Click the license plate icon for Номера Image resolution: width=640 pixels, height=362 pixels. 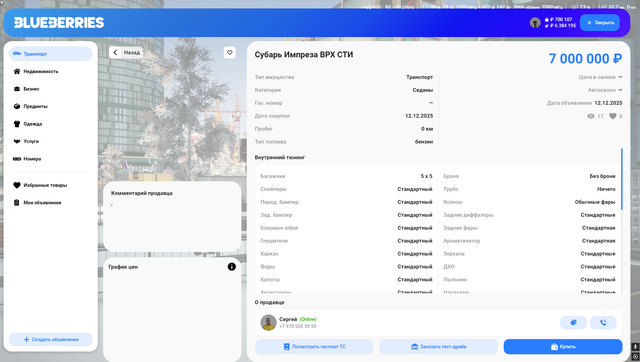click(17, 159)
